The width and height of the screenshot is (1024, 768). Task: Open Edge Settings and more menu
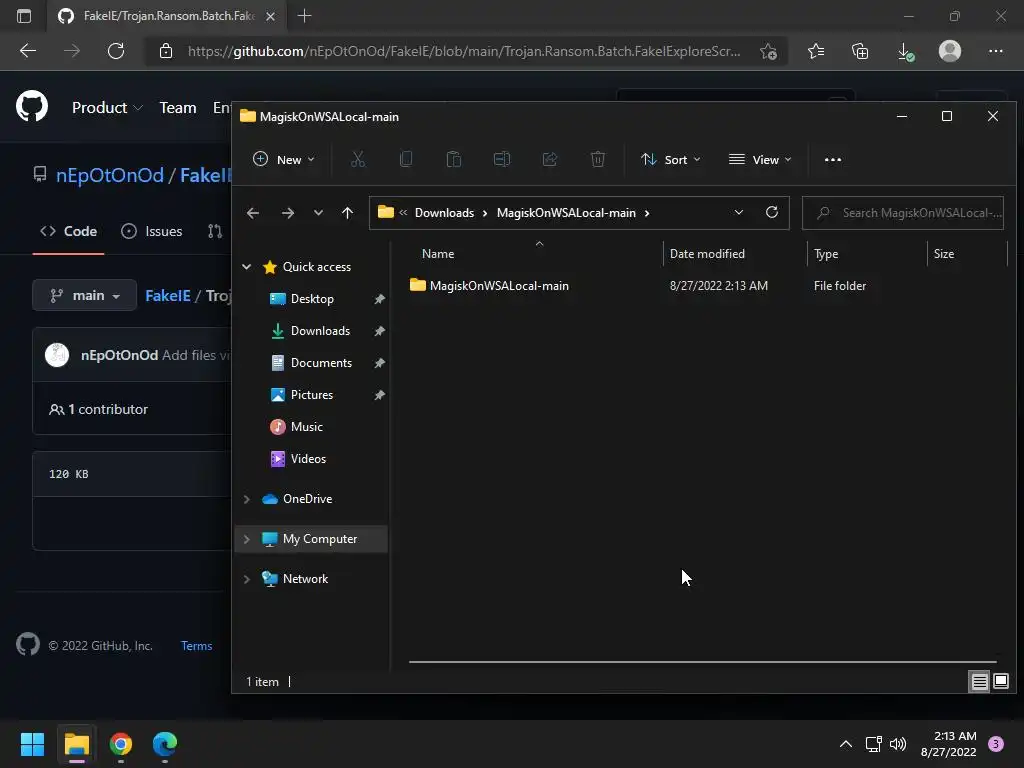tap(995, 51)
